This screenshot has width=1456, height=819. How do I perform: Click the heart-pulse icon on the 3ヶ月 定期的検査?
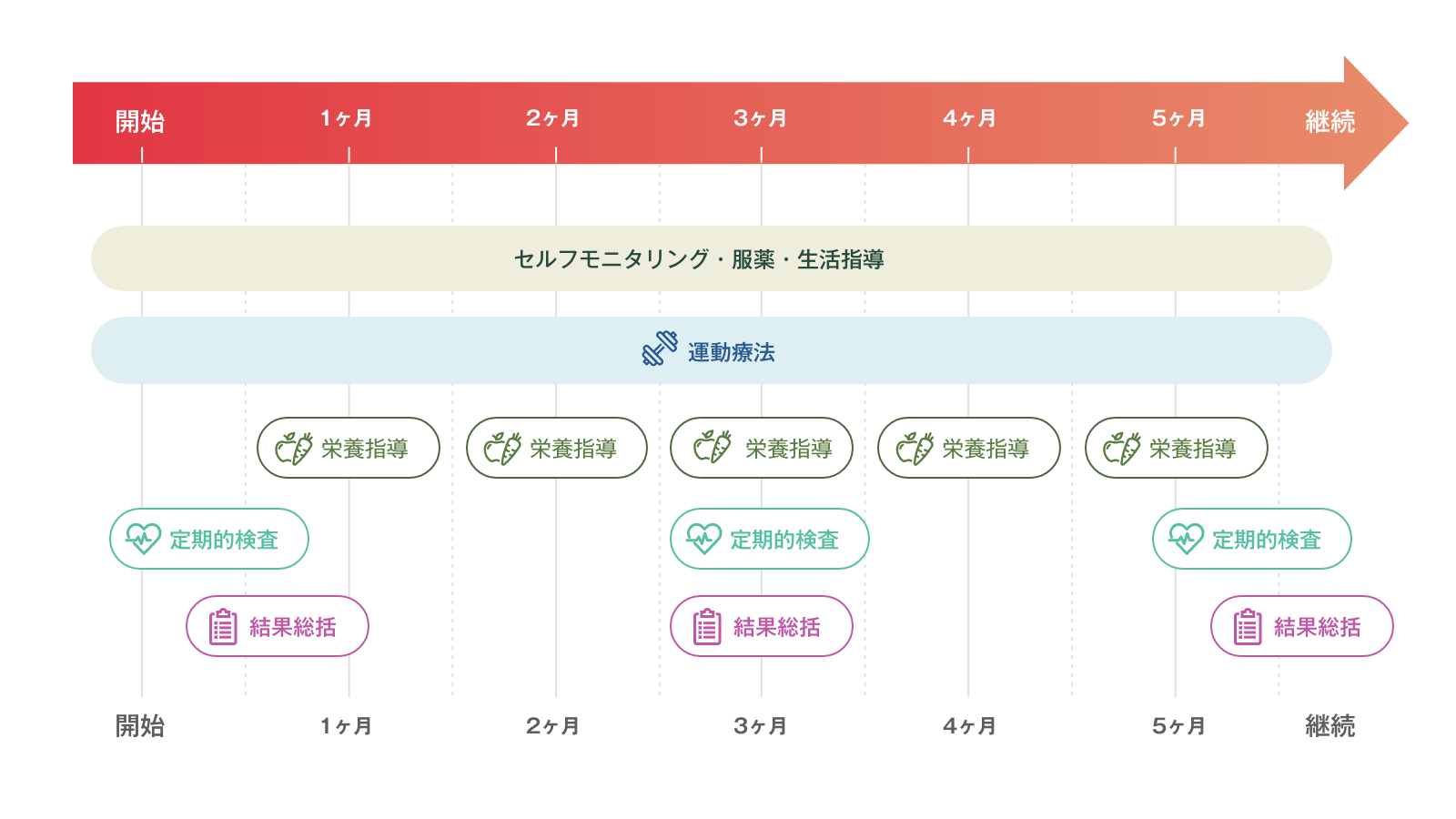(x=703, y=539)
